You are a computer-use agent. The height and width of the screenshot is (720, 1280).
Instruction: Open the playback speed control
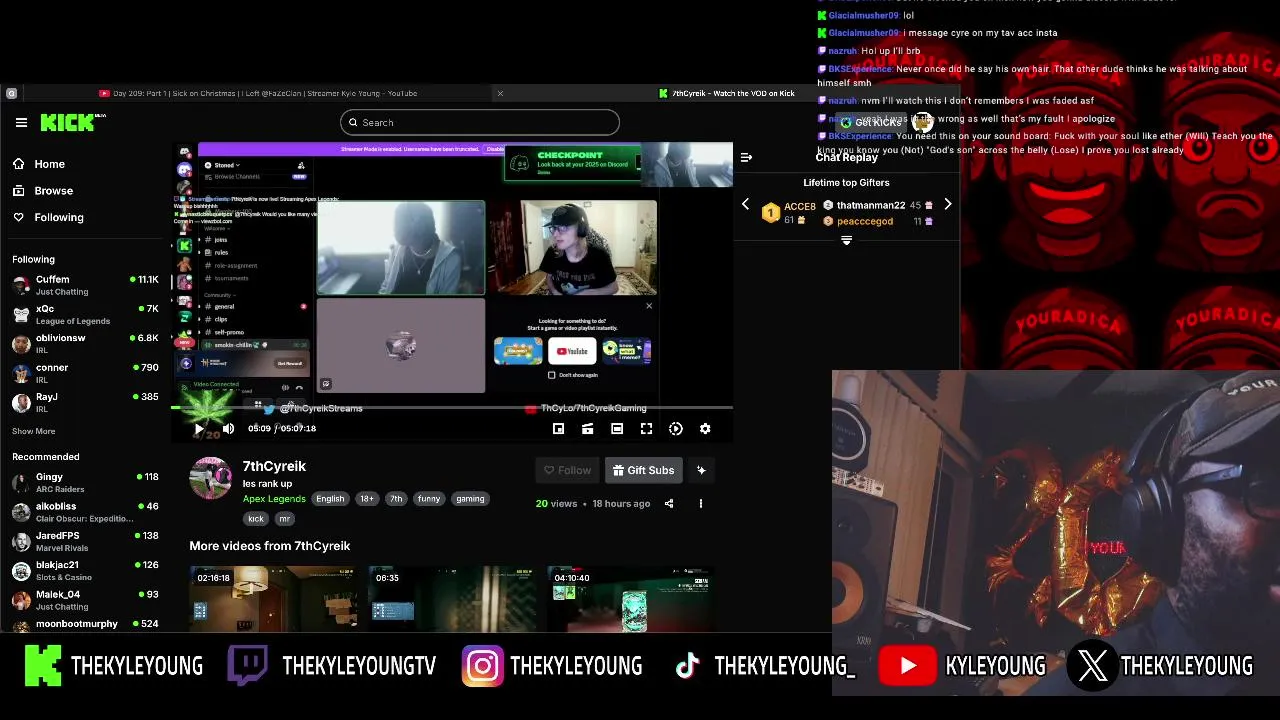676,429
